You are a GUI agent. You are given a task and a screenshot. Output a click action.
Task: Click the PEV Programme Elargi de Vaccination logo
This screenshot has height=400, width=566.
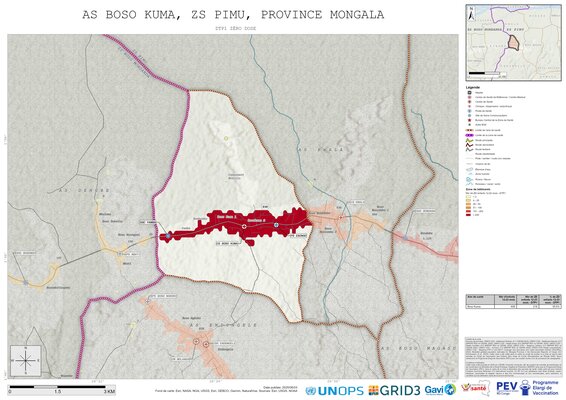click(527, 388)
